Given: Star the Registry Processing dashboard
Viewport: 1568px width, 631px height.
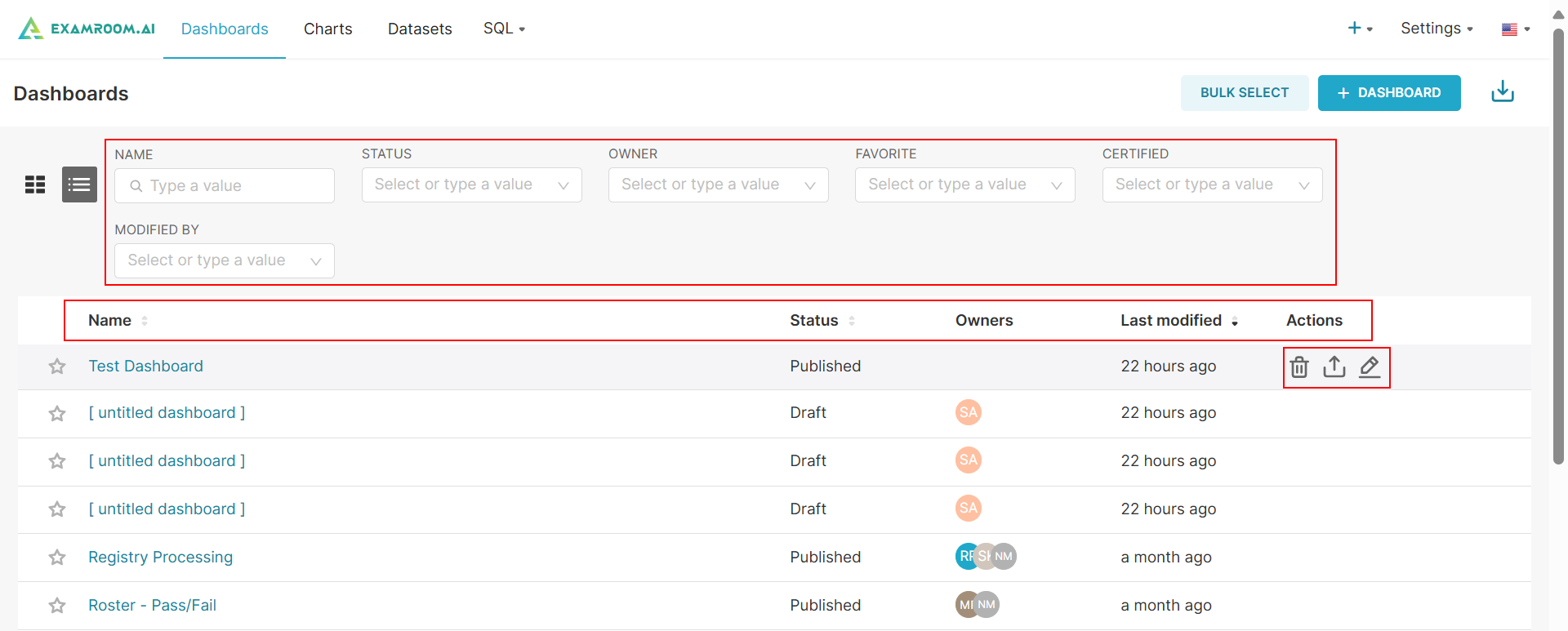Looking at the screenshot, I should pos(57,558).
